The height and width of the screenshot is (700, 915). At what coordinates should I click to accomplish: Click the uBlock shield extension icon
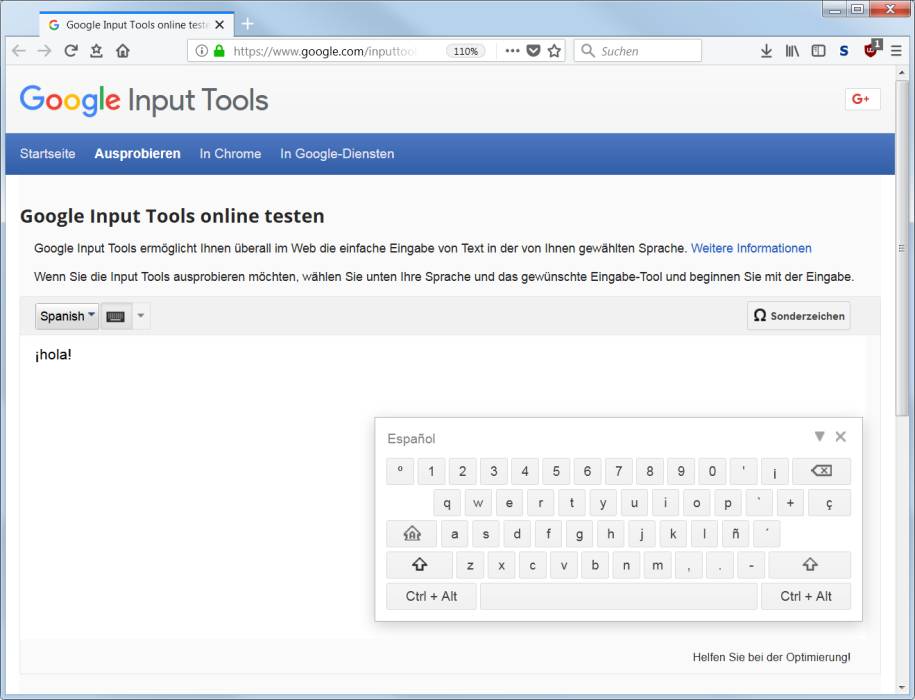[x=871, y=49]
